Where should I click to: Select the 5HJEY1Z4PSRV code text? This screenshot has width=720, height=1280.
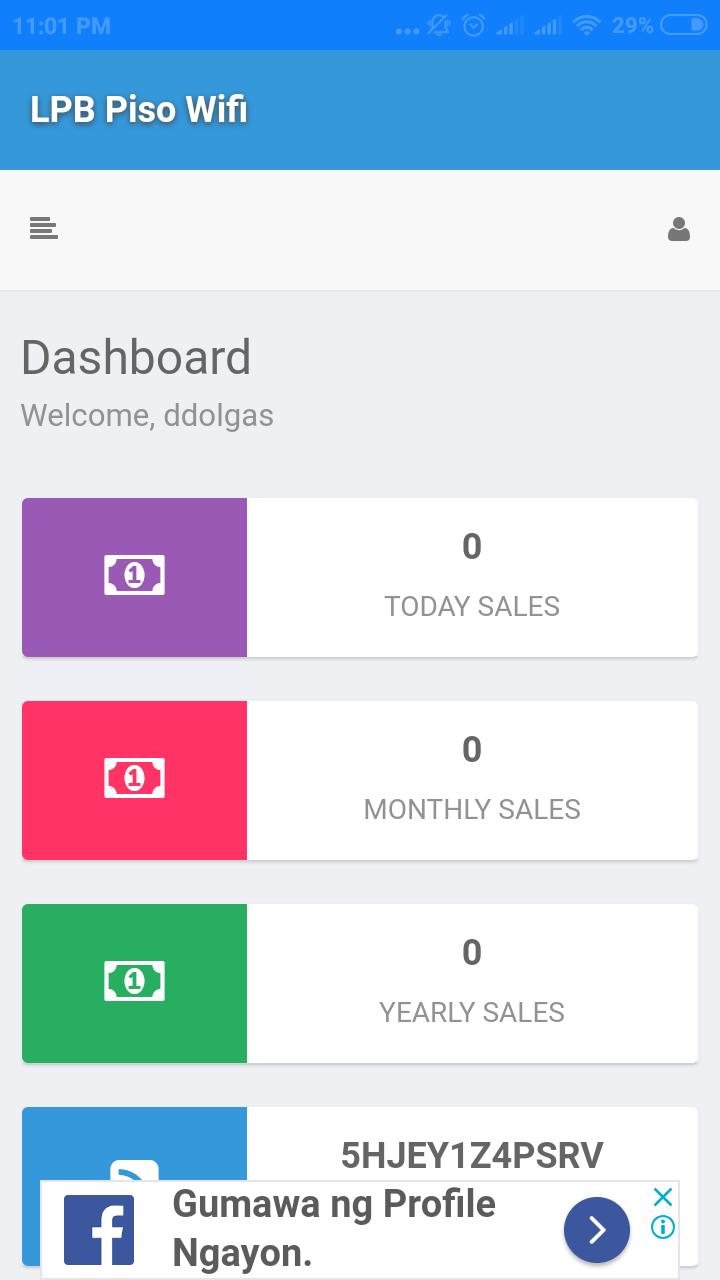coord(472,1155)
